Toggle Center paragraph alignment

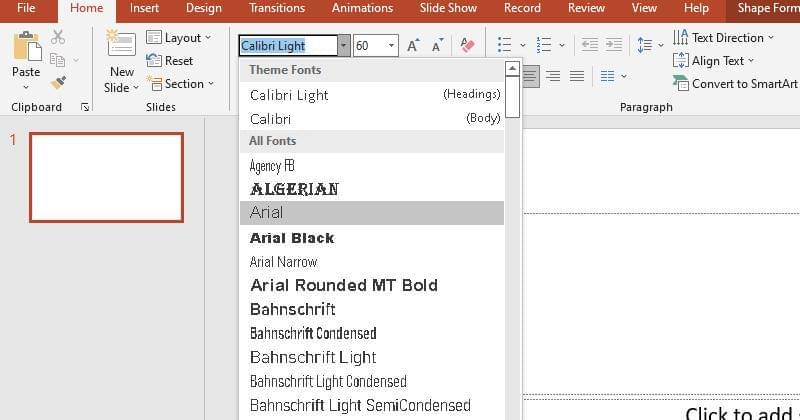pyautogui.click(x=529, y=76)
